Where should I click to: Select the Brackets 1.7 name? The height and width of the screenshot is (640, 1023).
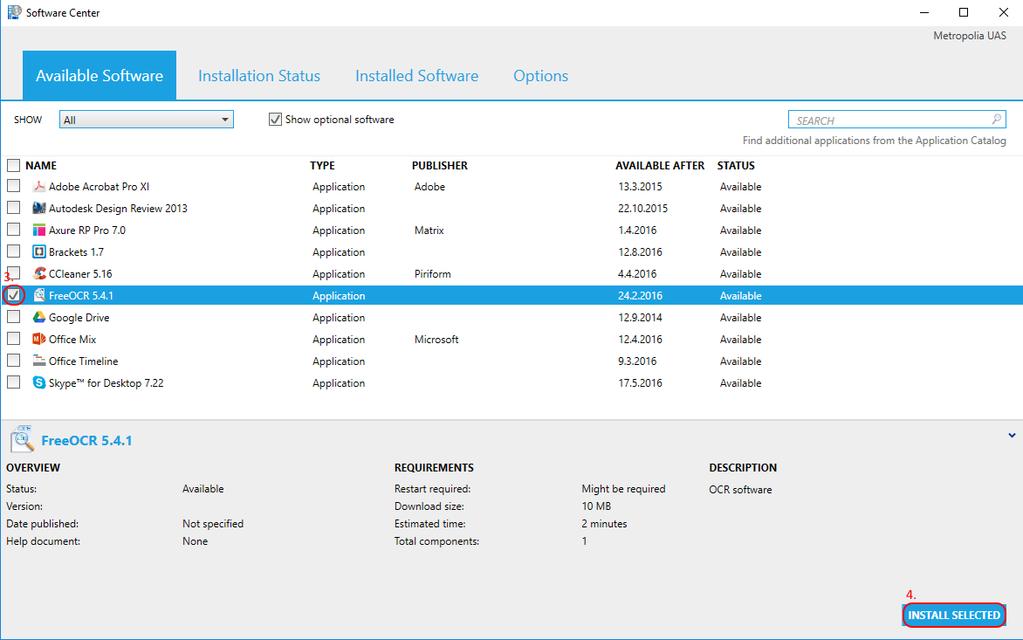[x=76, y=252]
